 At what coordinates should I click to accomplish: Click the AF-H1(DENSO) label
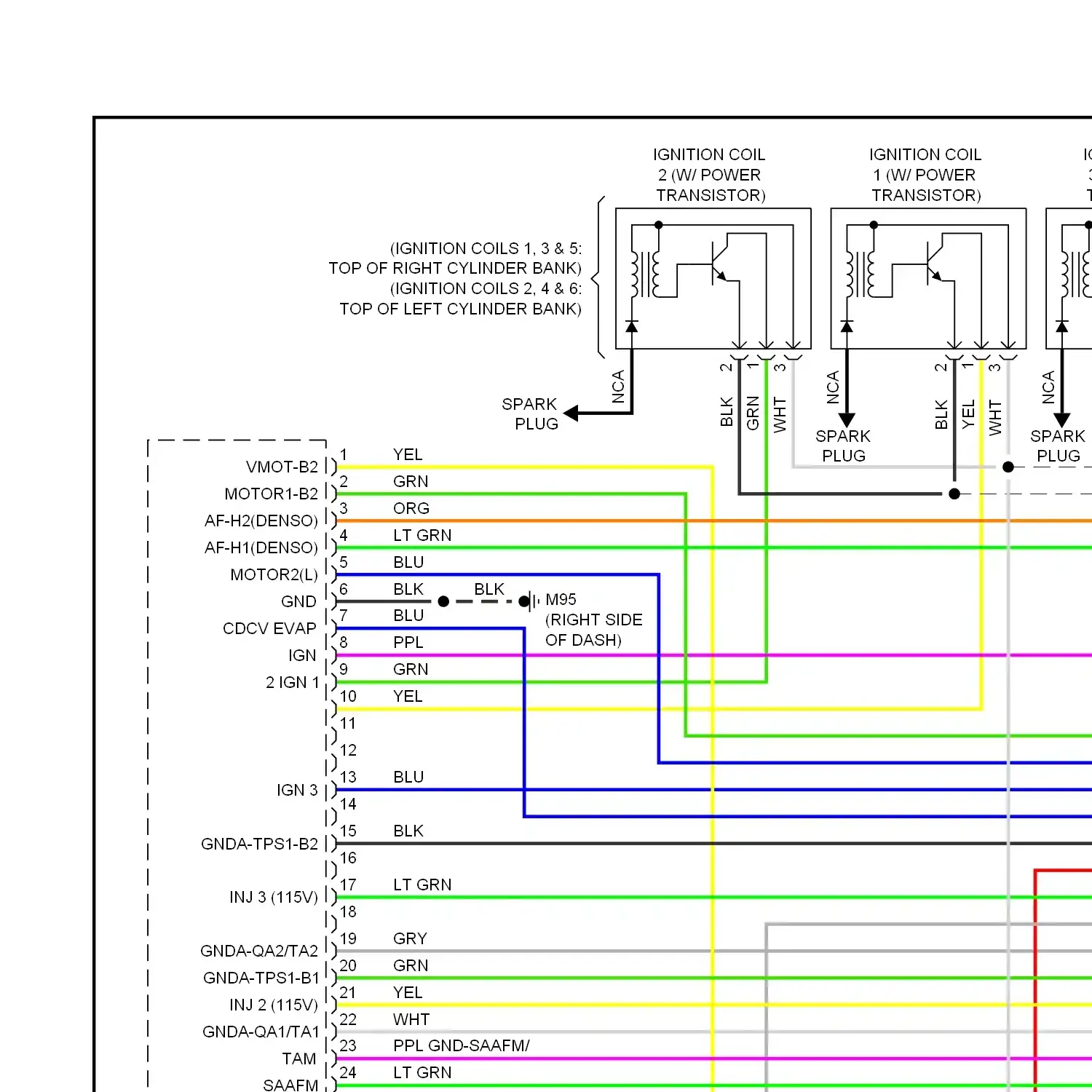(x=261, y=547)
